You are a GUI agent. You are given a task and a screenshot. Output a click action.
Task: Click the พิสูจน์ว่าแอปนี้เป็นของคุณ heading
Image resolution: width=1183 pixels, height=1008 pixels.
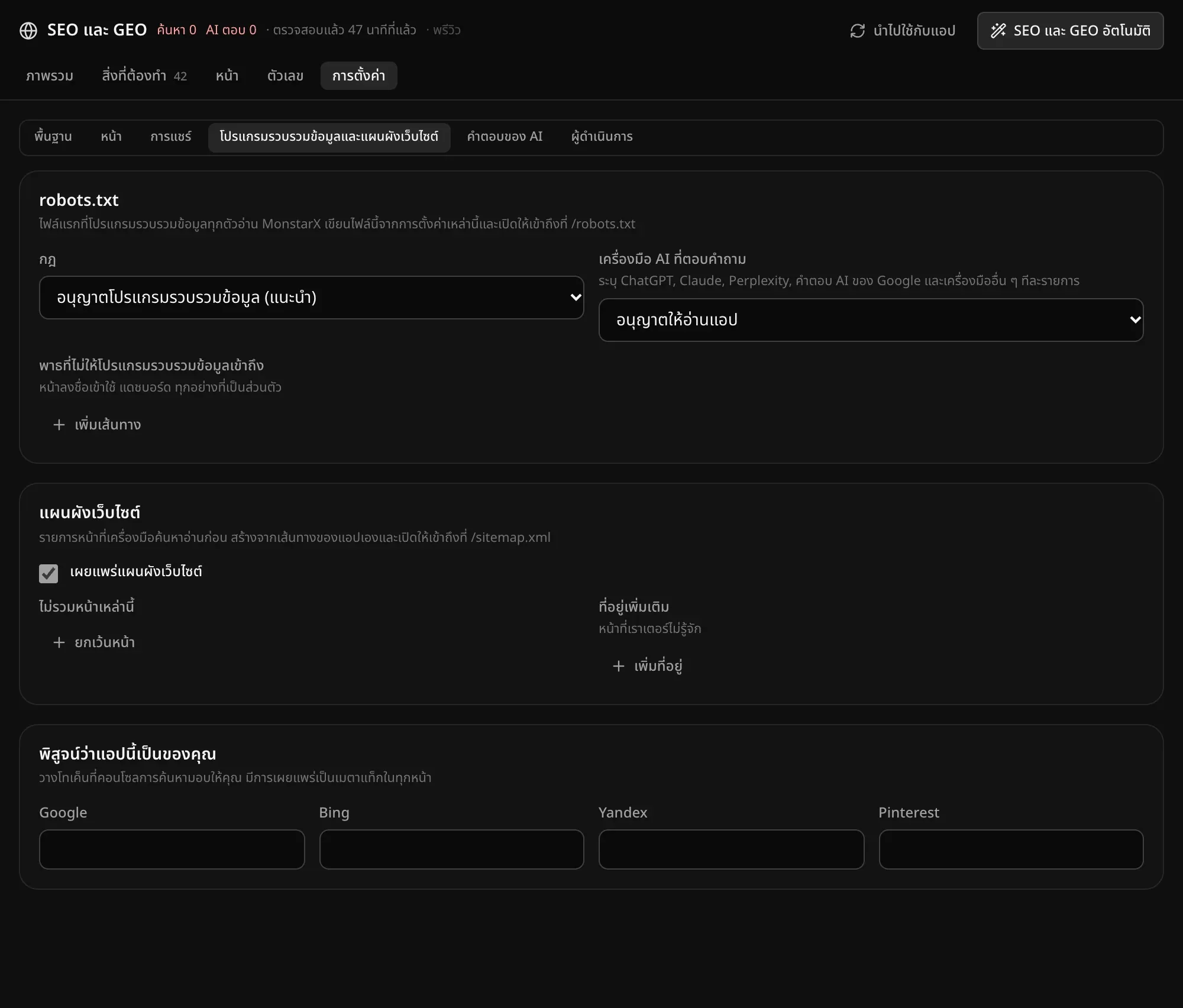tap(128, 754)
